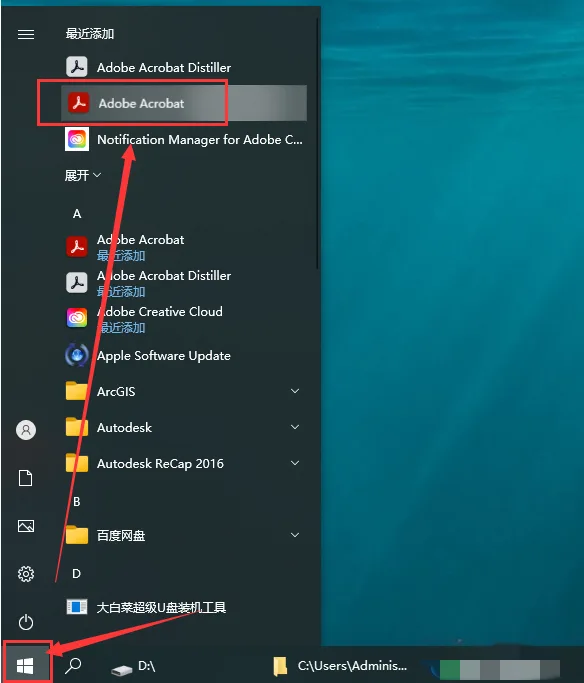
Task: Open the Adobe Acrobat icon in section A
Action: [77, 247]
